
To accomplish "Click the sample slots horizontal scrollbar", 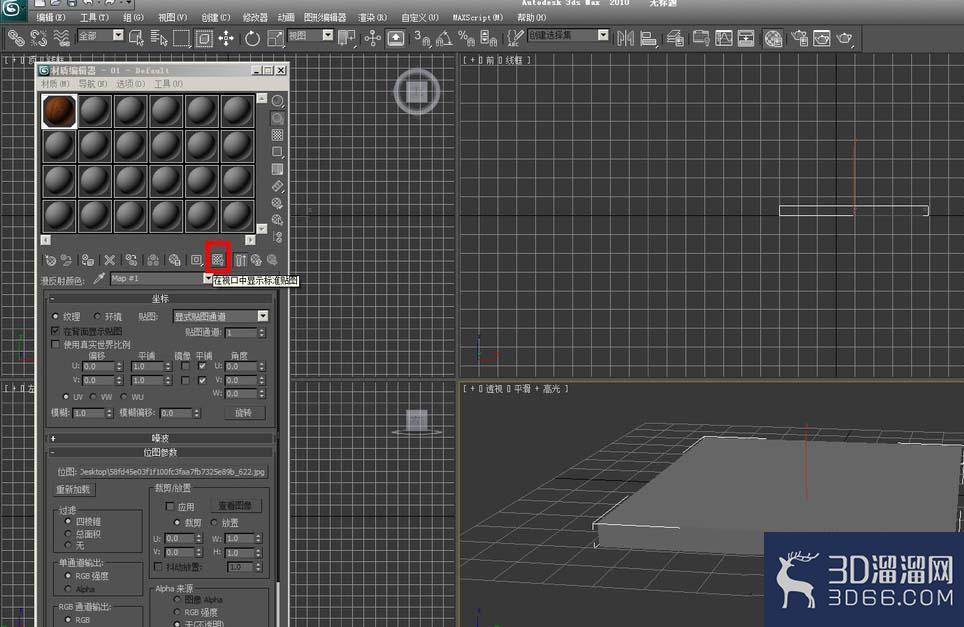I will [x=148, y=240].
